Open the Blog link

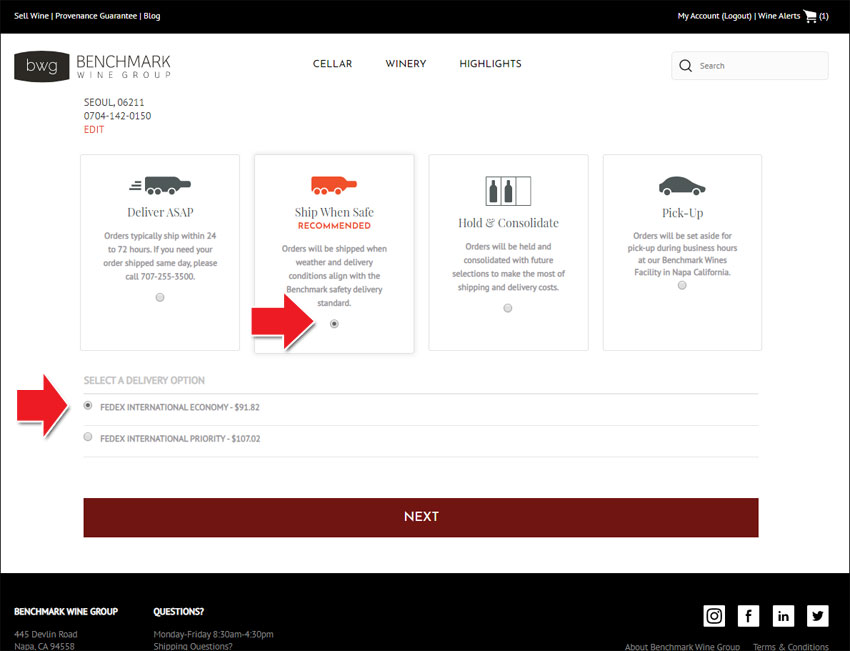tap(152, 16)
